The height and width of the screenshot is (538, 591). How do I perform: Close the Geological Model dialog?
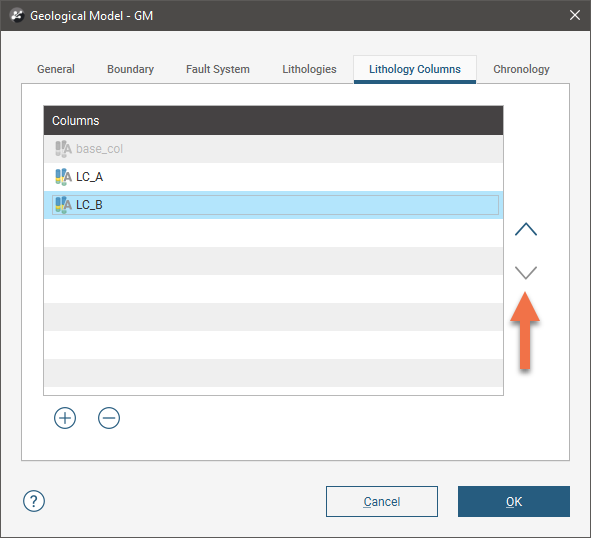tap(575, 15)
